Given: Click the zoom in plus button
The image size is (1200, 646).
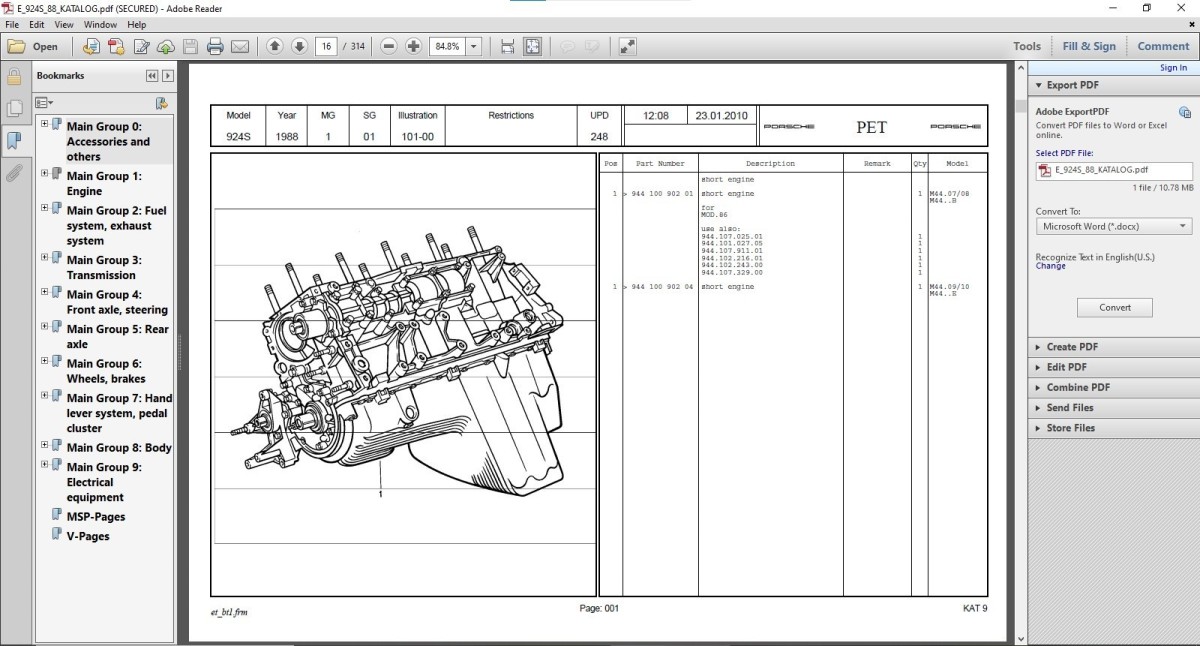Looking at the screenshot, I should (x=413, y=46).
